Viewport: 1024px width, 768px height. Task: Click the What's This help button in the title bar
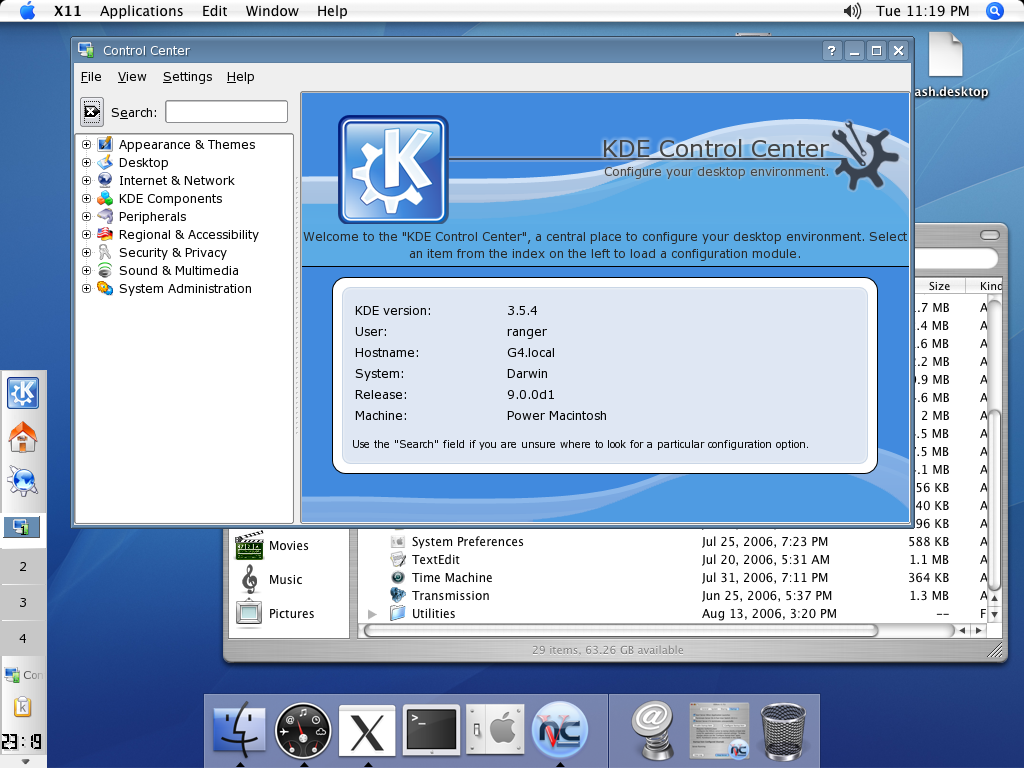[831, 50]
